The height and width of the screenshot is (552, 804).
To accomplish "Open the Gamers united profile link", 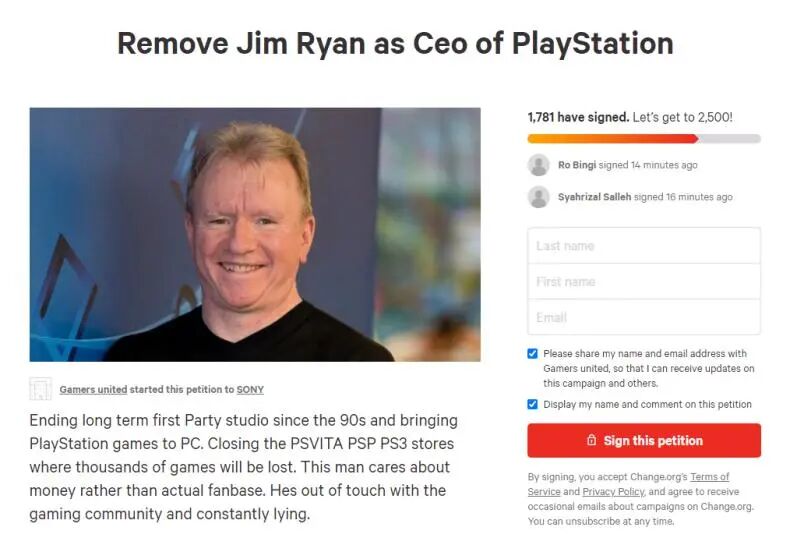I will [x=93, y=390].
